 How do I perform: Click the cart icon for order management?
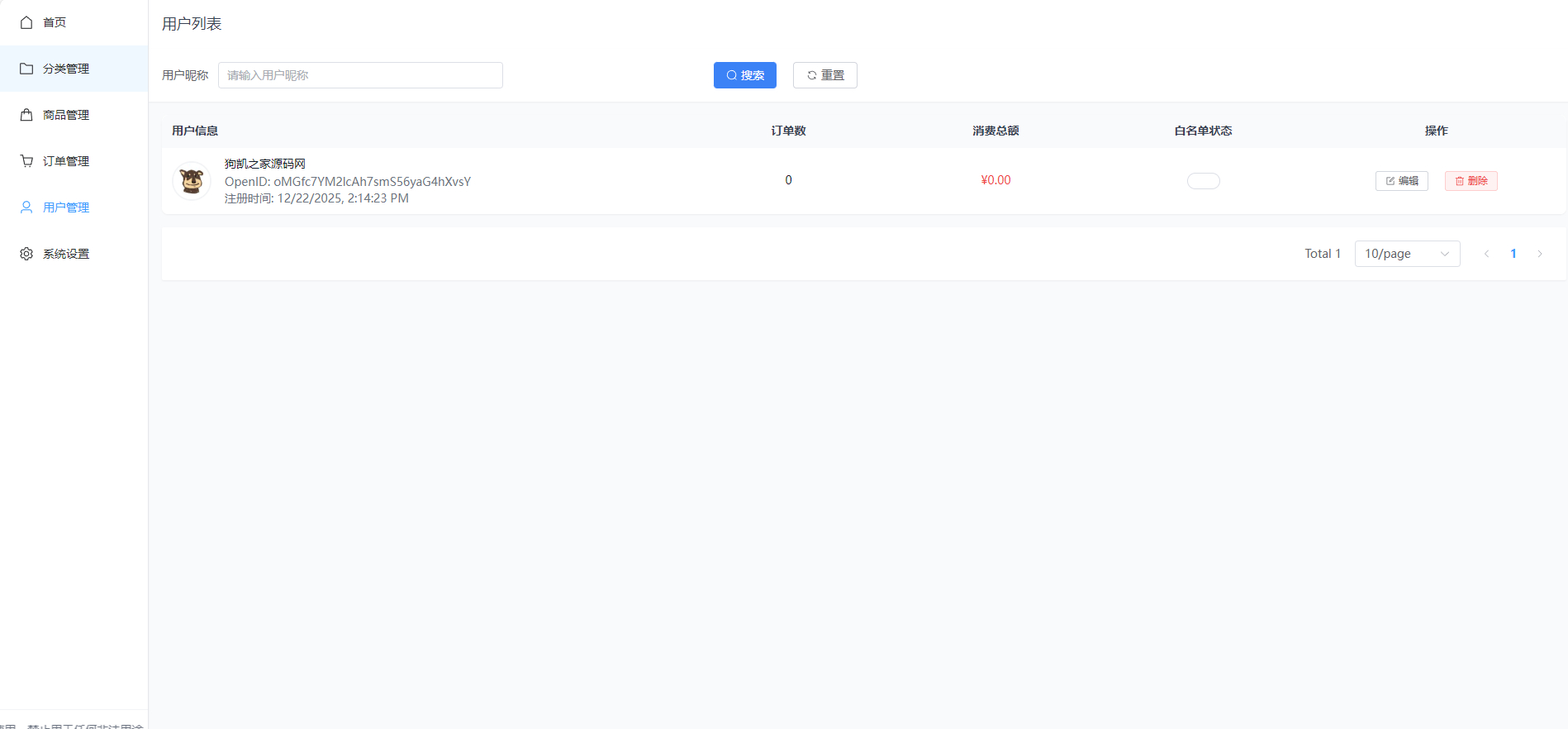click(x=26, y=161)
